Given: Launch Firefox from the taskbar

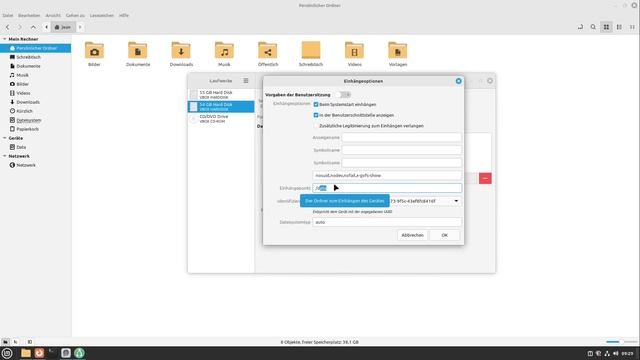Looking at the screenshot, I should (x=39, y=353).
